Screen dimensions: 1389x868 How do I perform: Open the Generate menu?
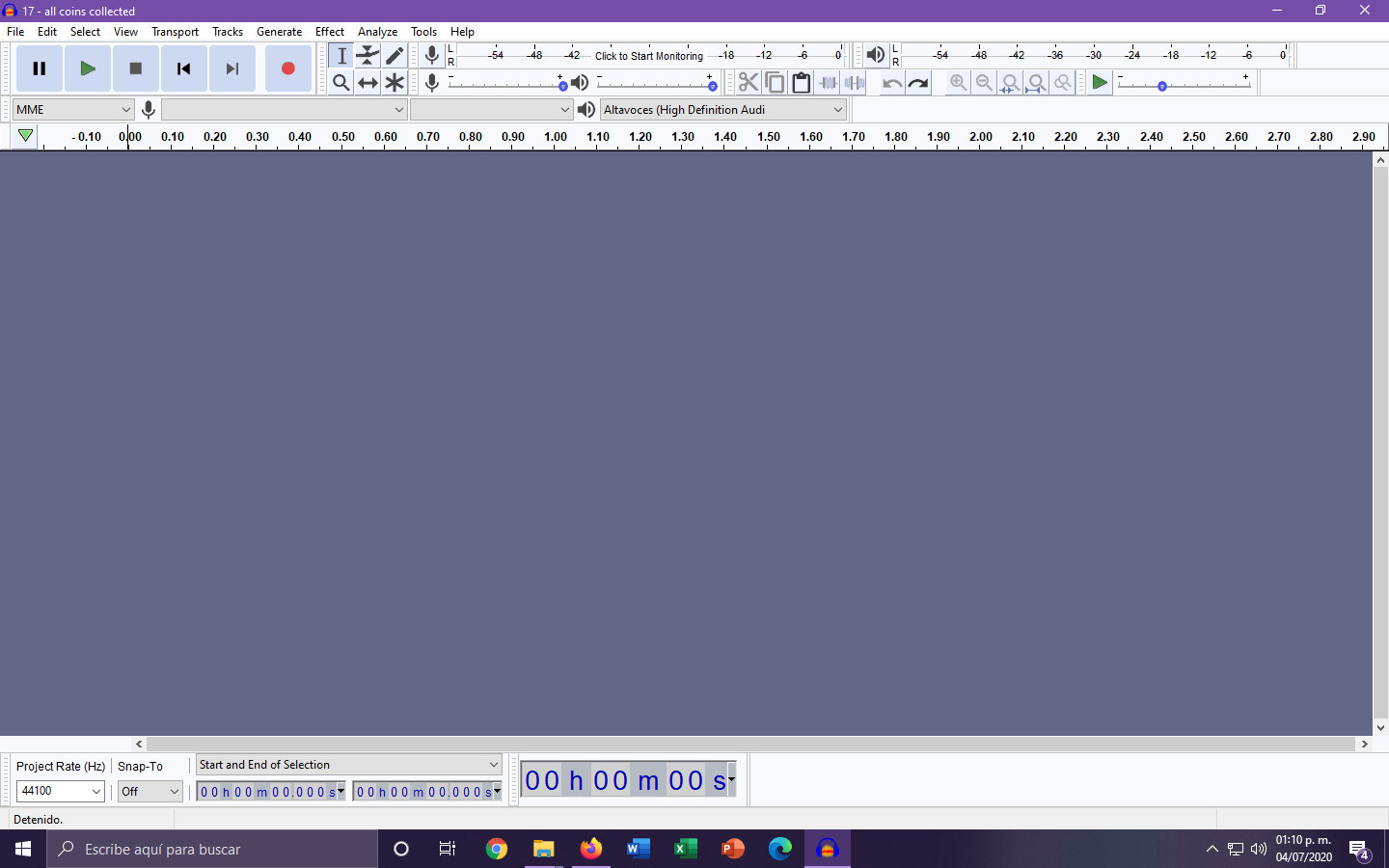point(279,32)
